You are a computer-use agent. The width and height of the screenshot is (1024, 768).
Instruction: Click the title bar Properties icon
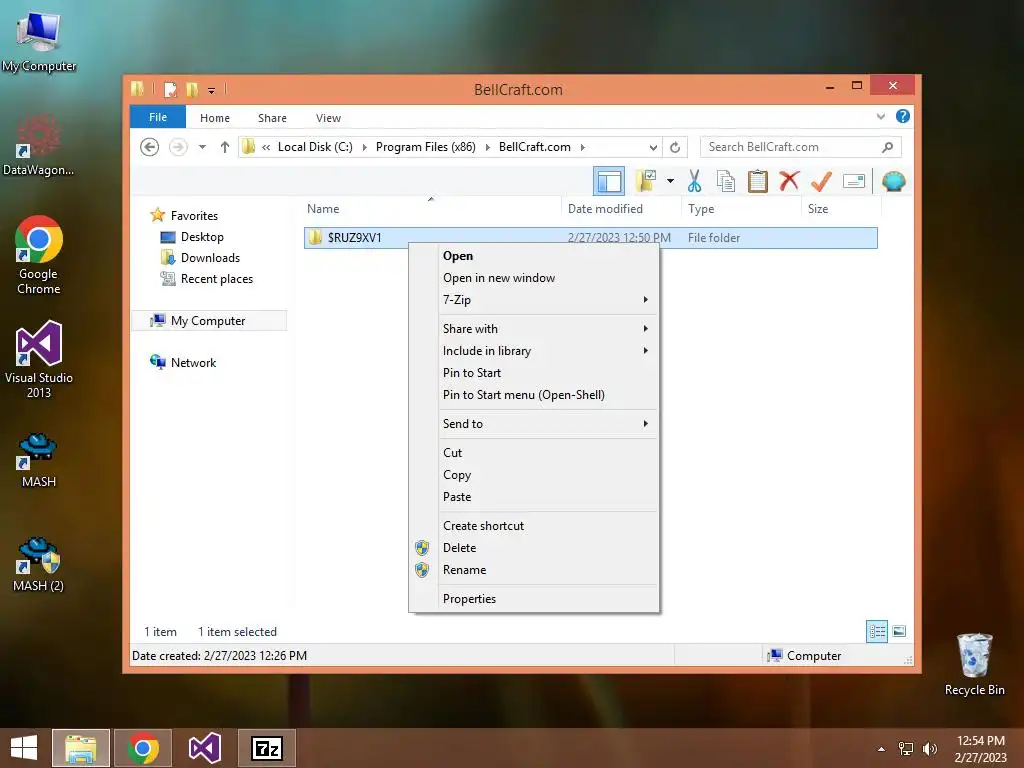point(170,89)
